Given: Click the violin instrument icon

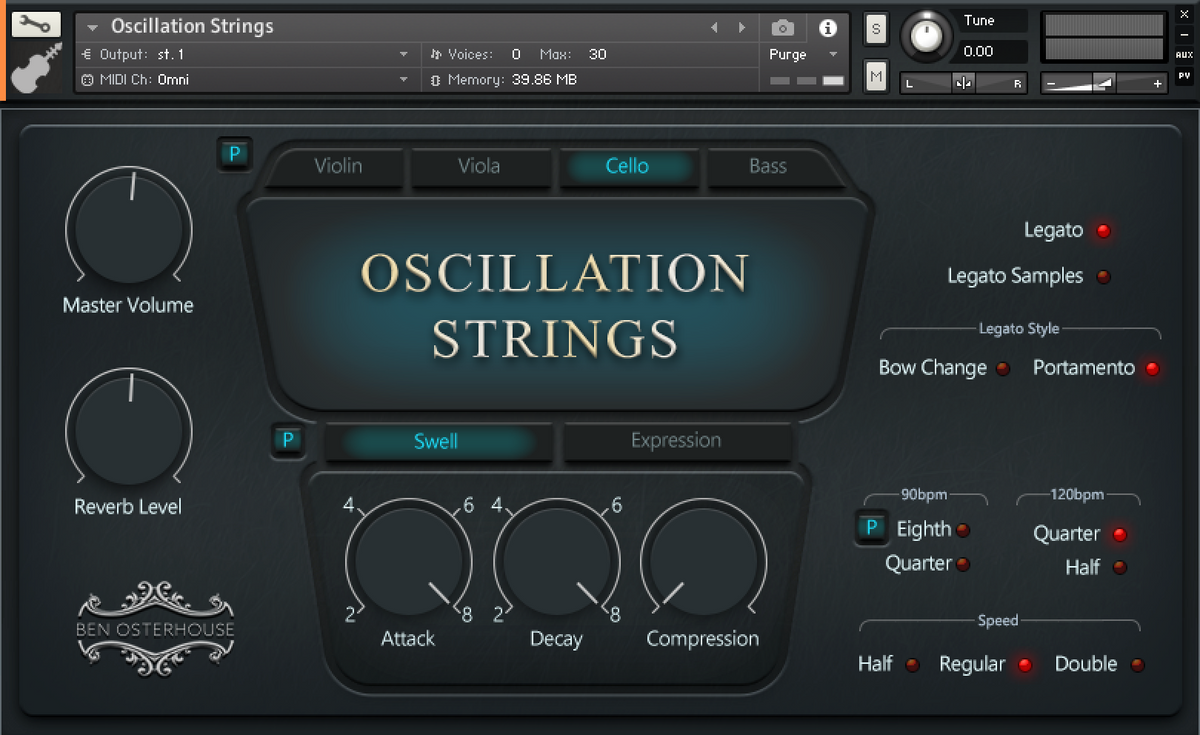Looking at the screenshot, I should tap(36, 68).
